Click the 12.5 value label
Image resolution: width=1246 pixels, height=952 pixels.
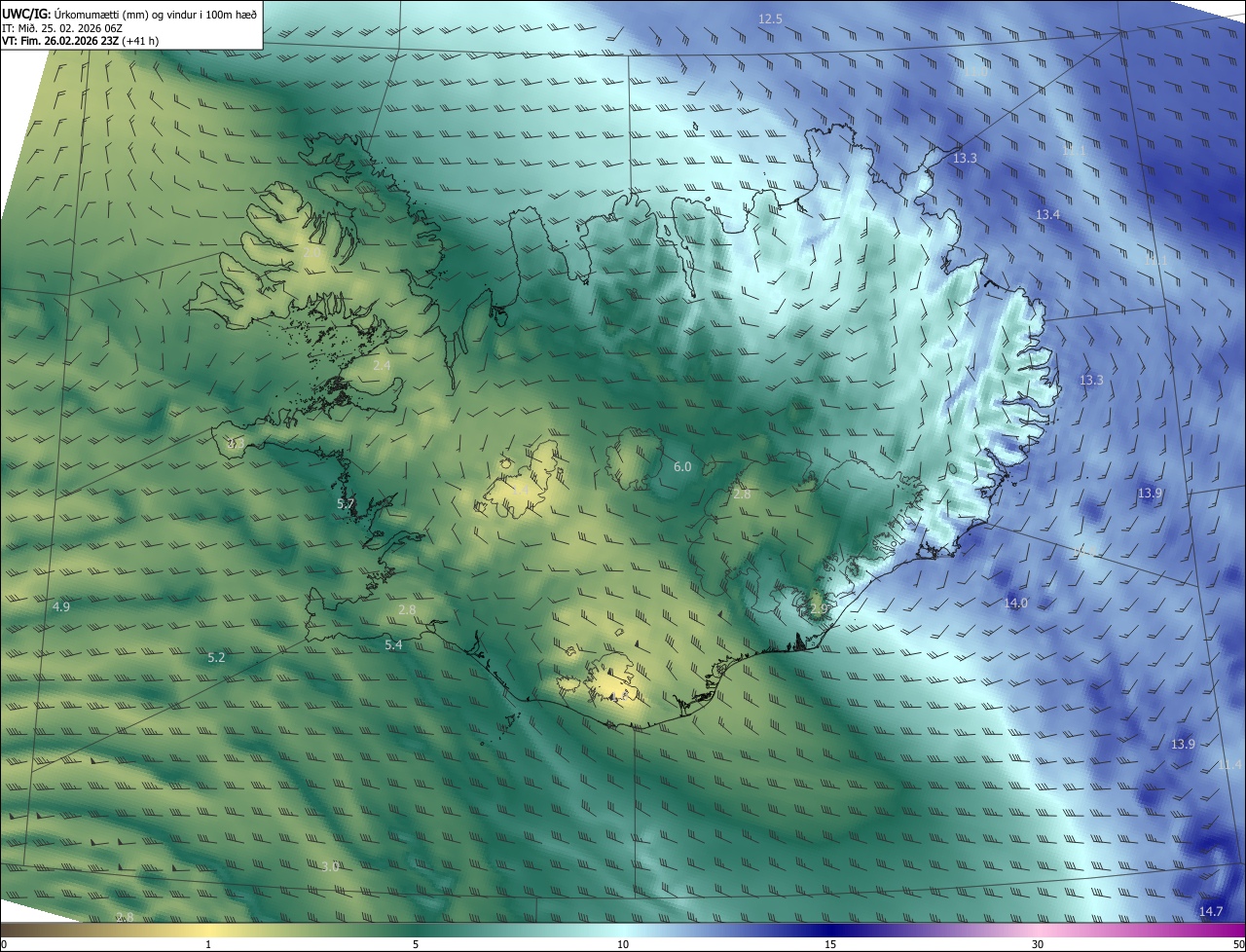771,18
